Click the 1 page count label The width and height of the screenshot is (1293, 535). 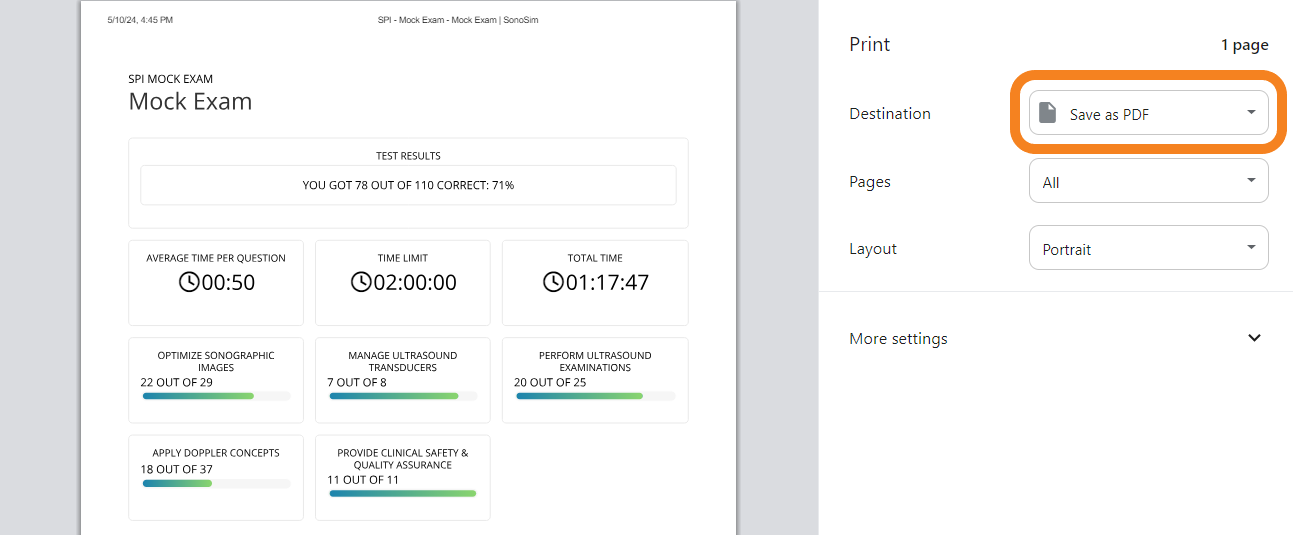[x=1244, y=45]
